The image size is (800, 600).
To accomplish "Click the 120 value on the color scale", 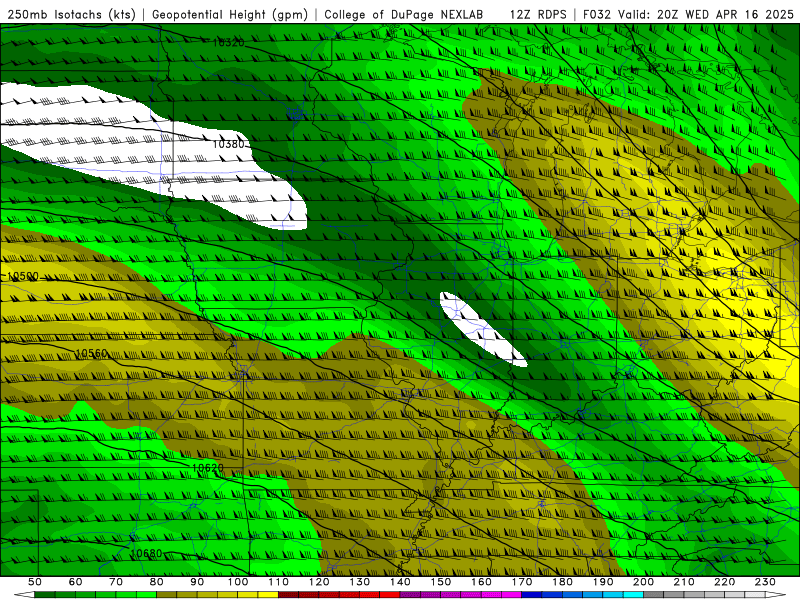I will point(319,582).
